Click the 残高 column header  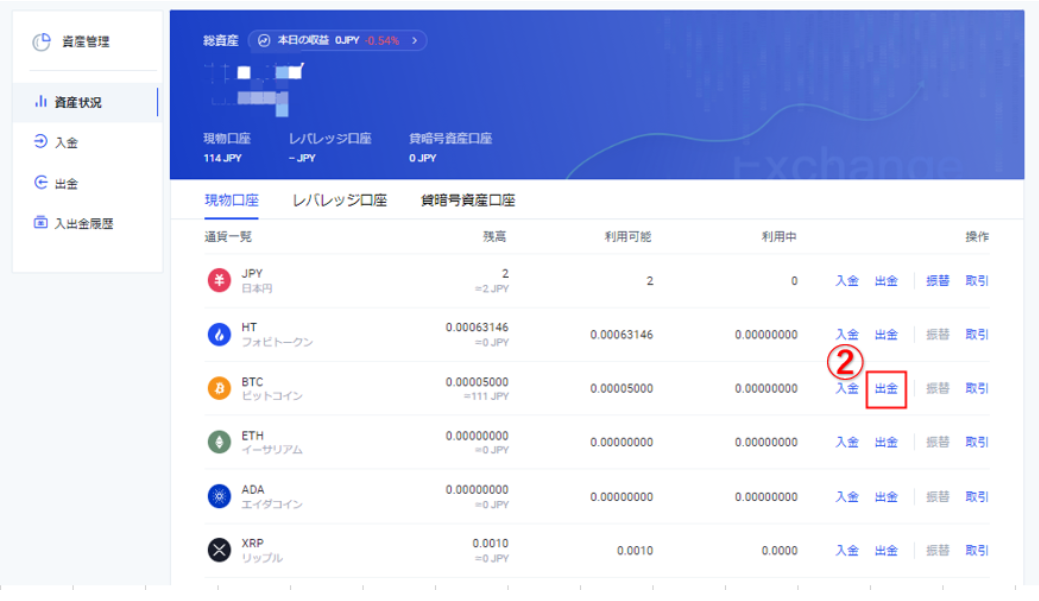[x=494, y=237]
